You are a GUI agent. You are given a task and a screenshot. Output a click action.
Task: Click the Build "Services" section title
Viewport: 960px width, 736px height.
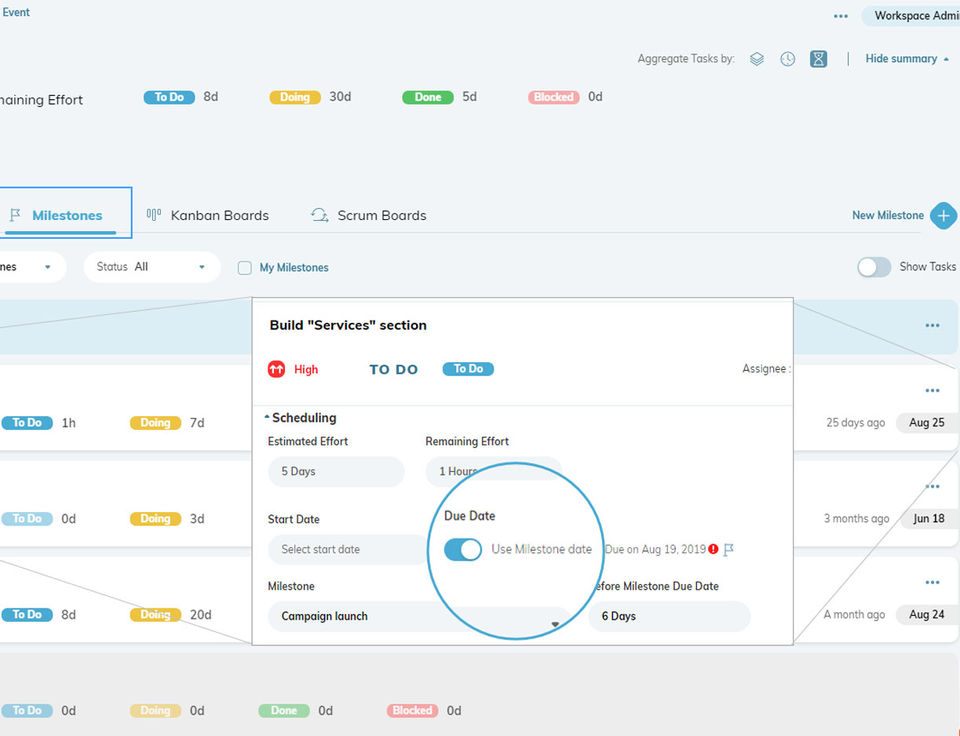[348, 325]
